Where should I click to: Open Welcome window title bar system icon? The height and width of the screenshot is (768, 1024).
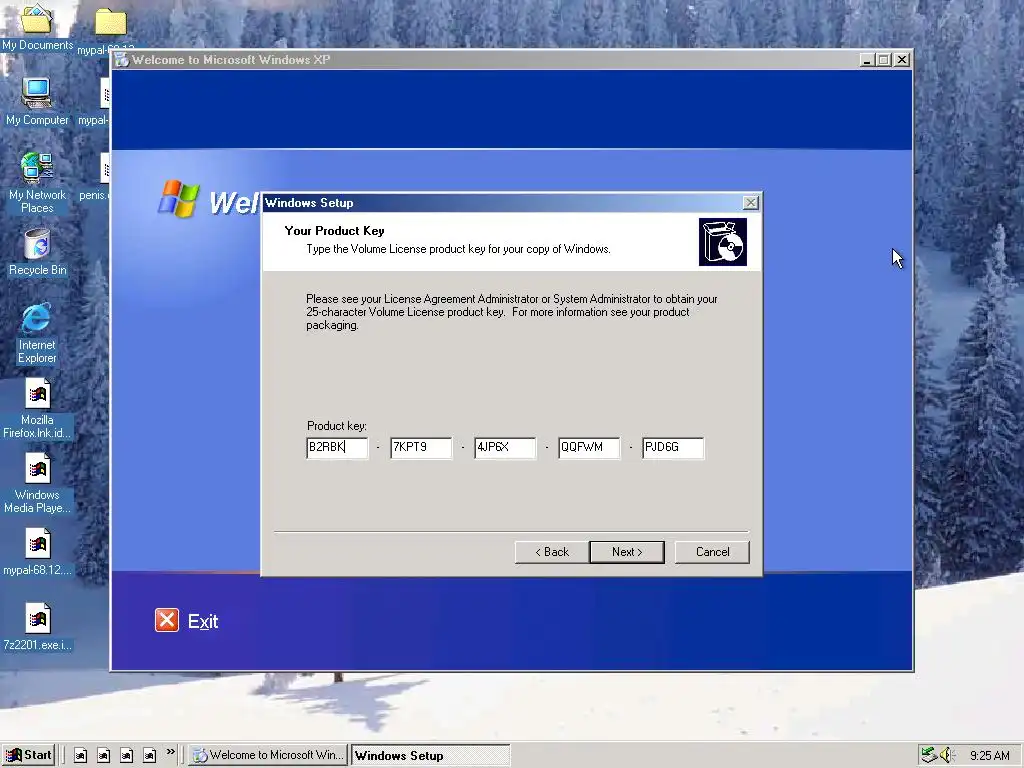pos(121,60)
